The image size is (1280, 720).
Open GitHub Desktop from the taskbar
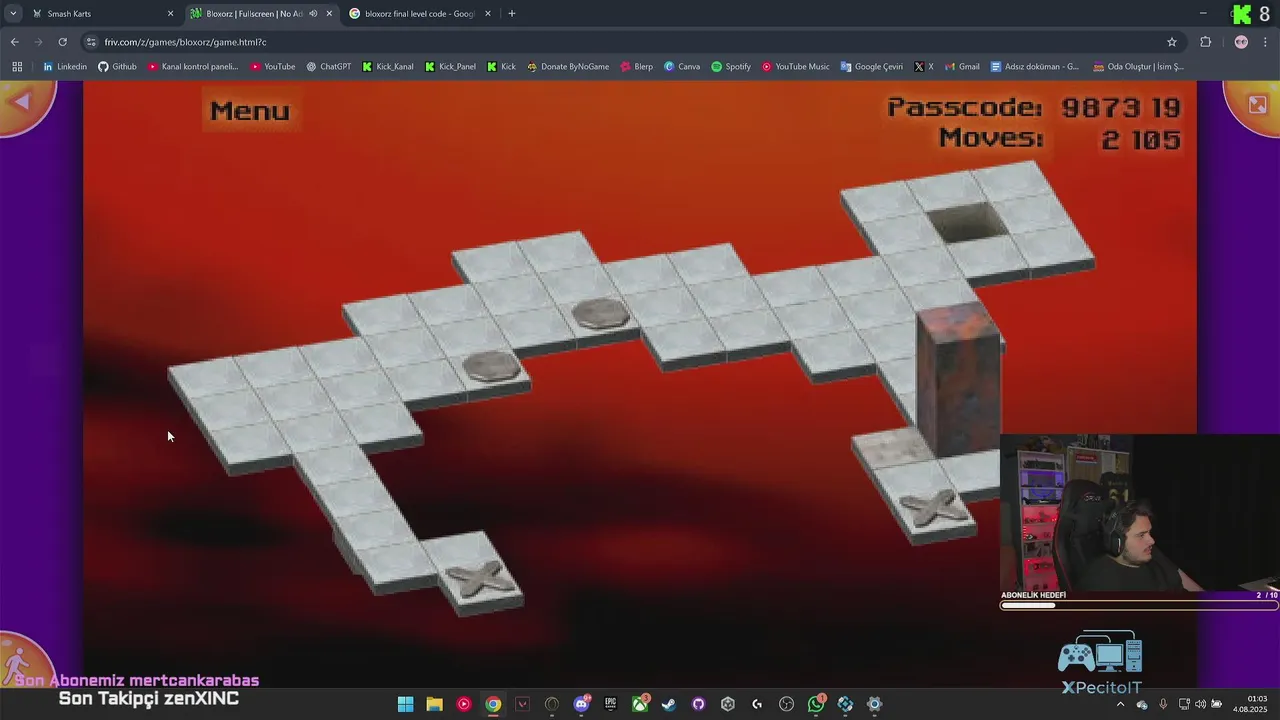(x=698, y=704)
